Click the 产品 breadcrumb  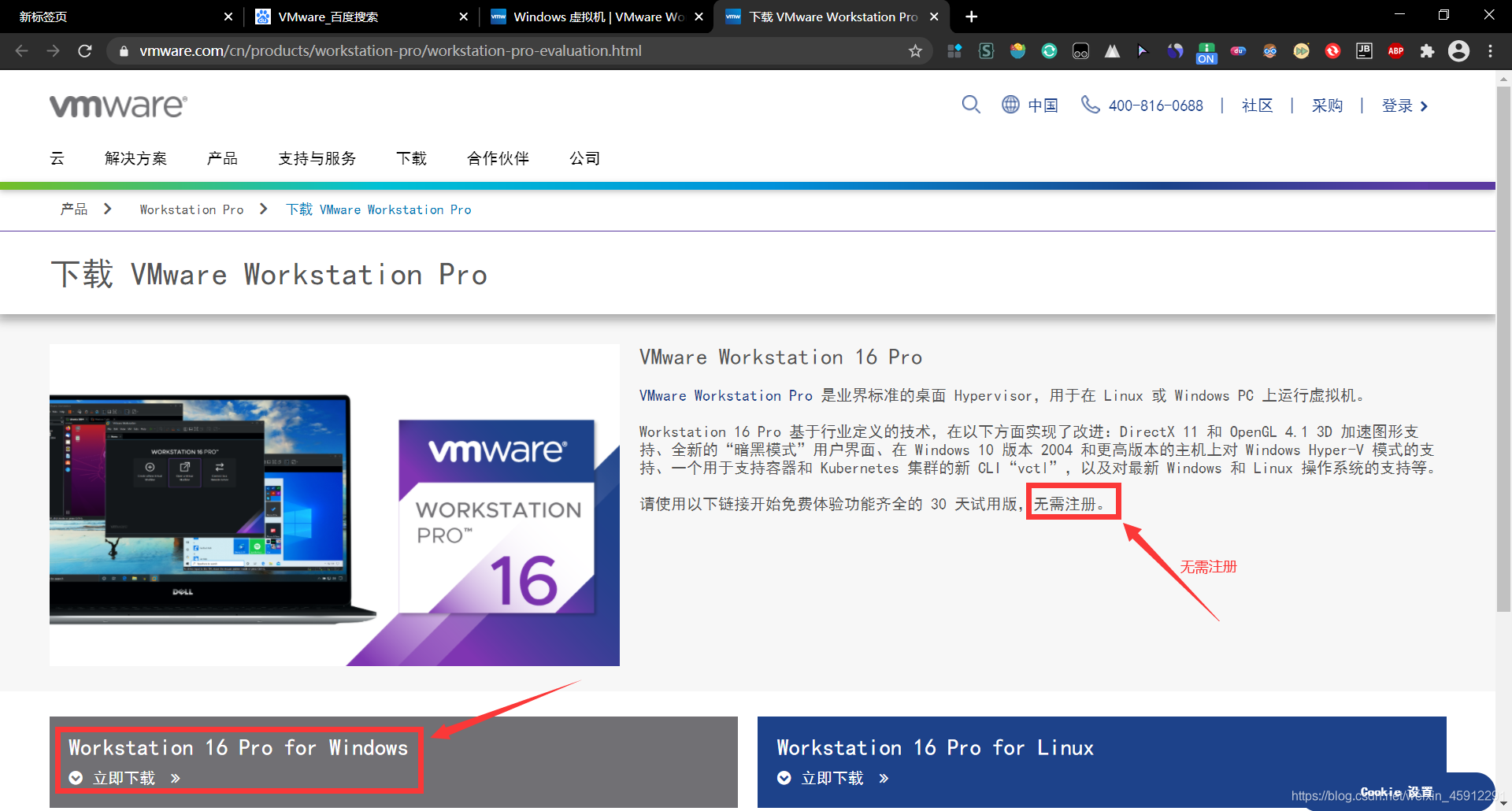pyautogui.click(x=74, y=209)
